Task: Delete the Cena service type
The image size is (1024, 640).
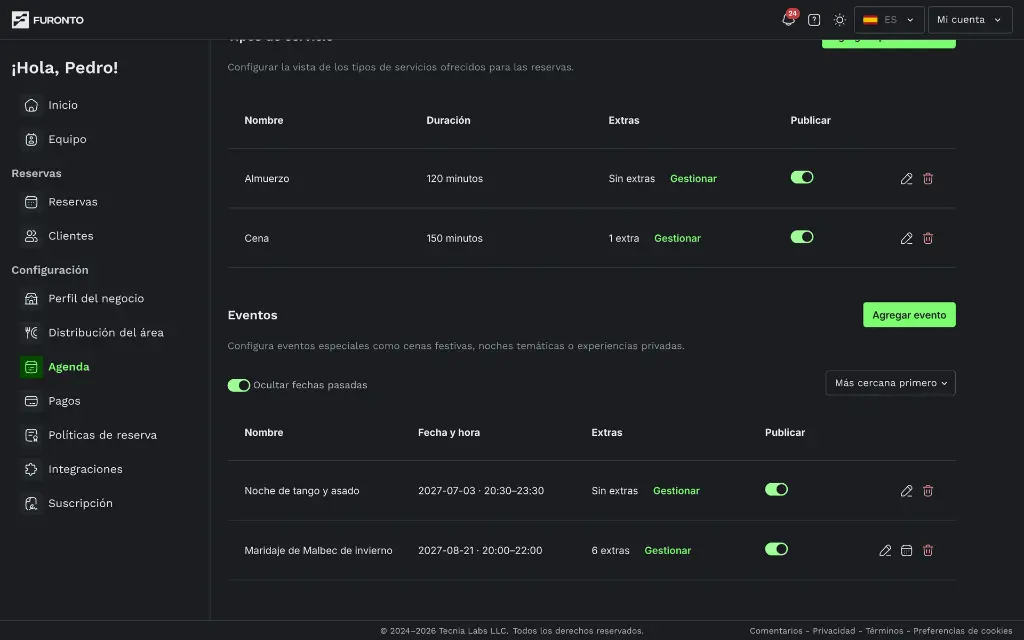Action: tap(927, 238)
